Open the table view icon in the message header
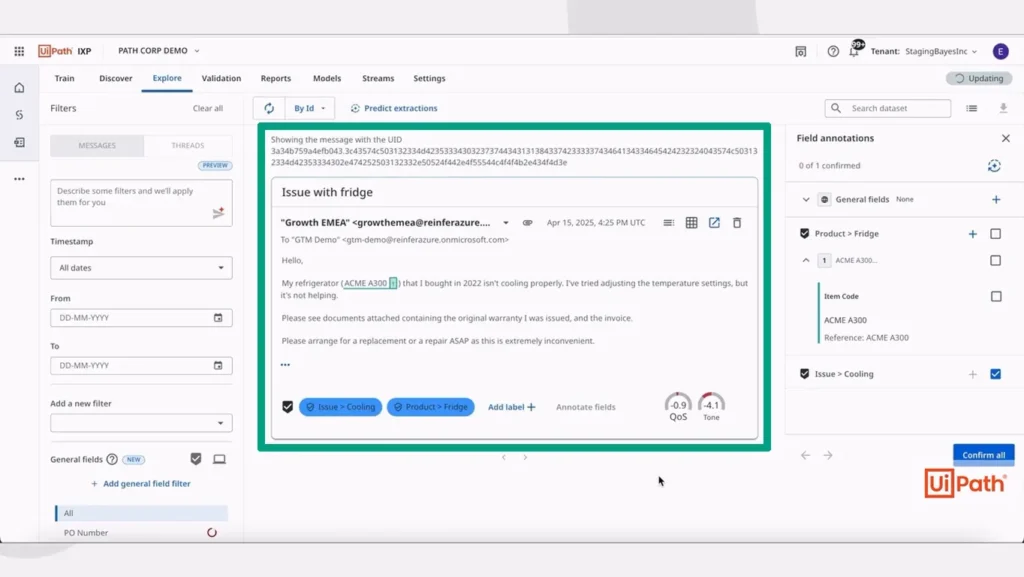This screenshot has width=1024, height=577. click(691, 223)
